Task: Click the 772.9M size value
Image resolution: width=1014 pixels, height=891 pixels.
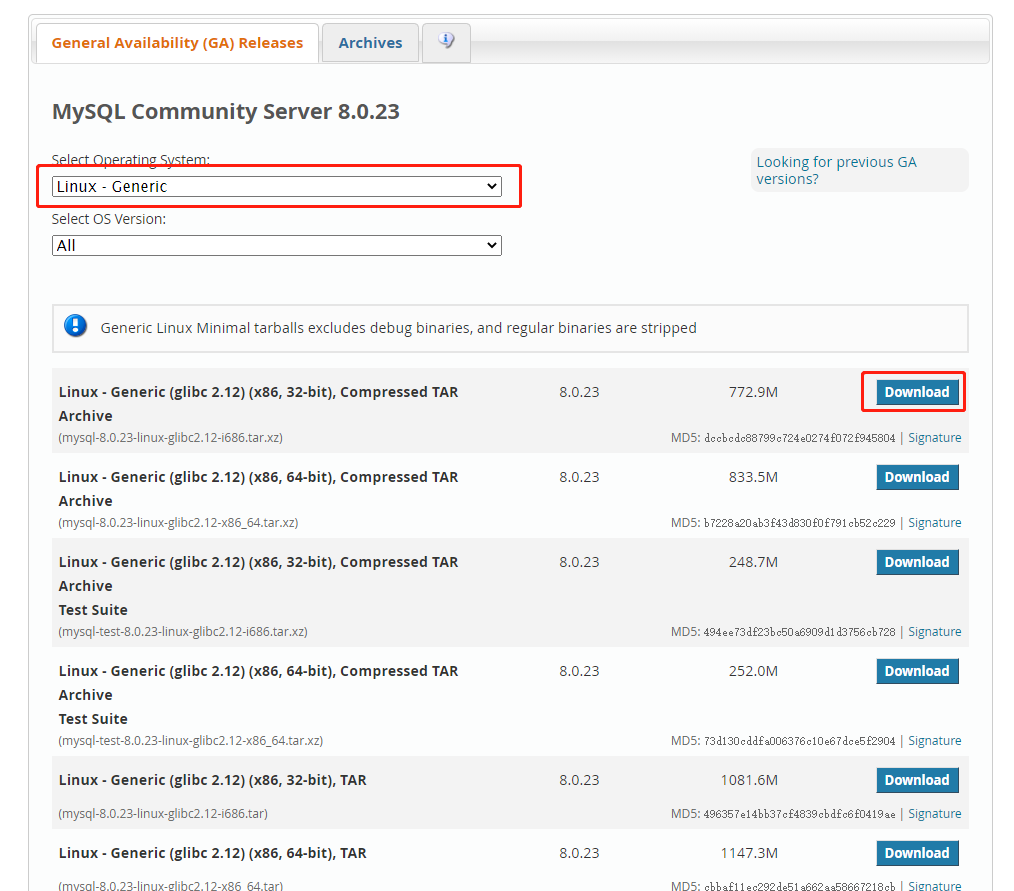Action: point(753,392)
